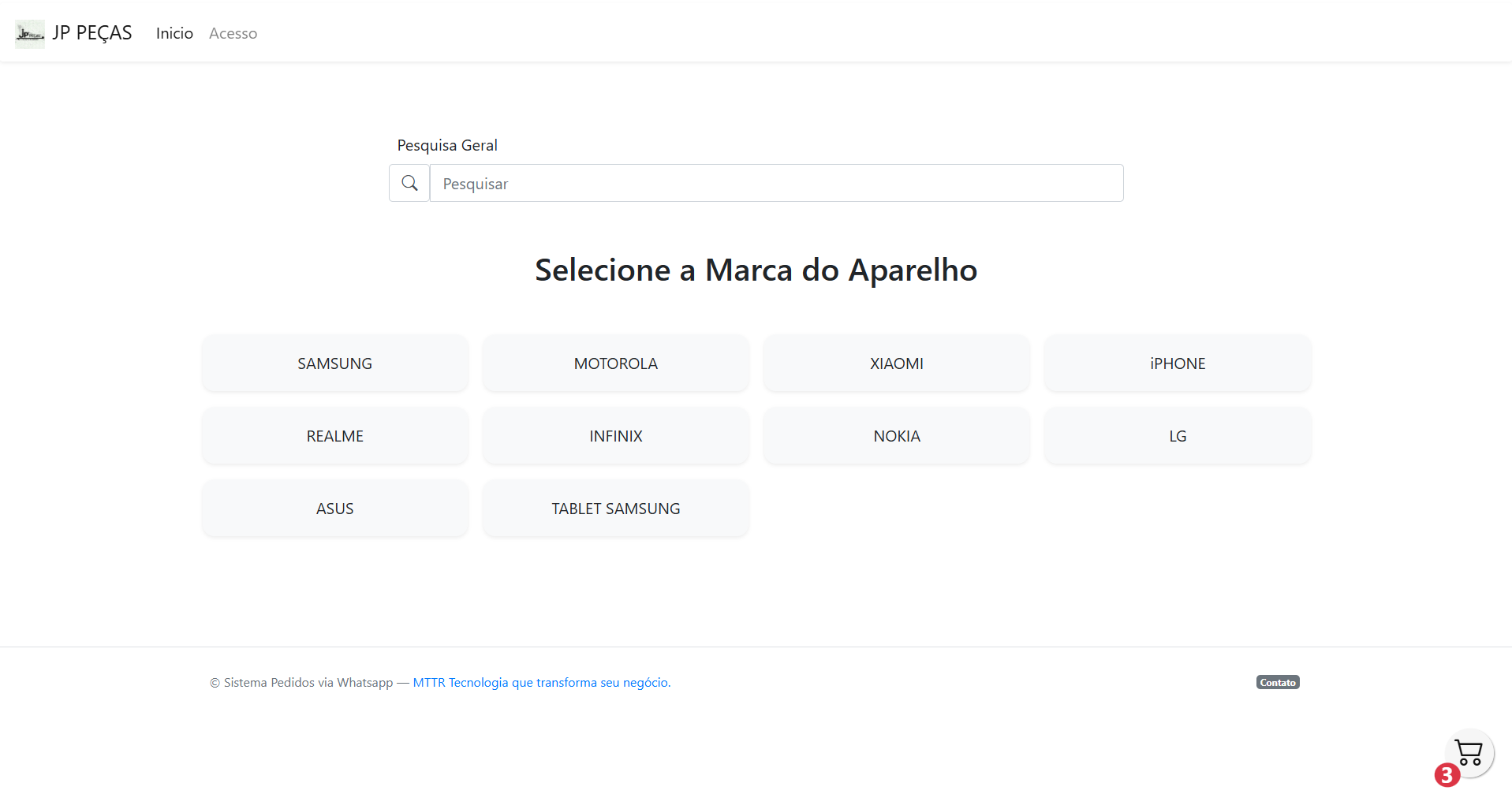The width and height of the screenshot is (1512, 794).
Task: Open the Inicio menu item
Action: (x=174, y=32)
